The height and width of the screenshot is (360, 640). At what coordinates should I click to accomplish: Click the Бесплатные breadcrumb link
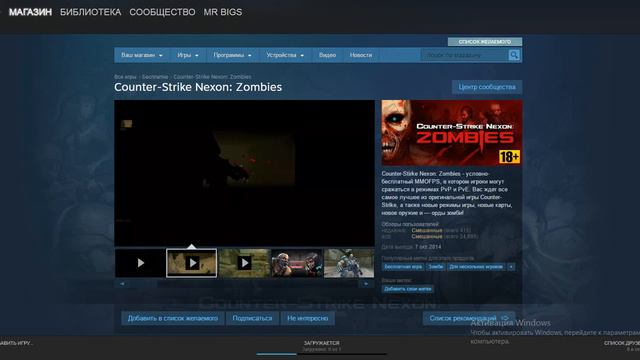[155, 77]
